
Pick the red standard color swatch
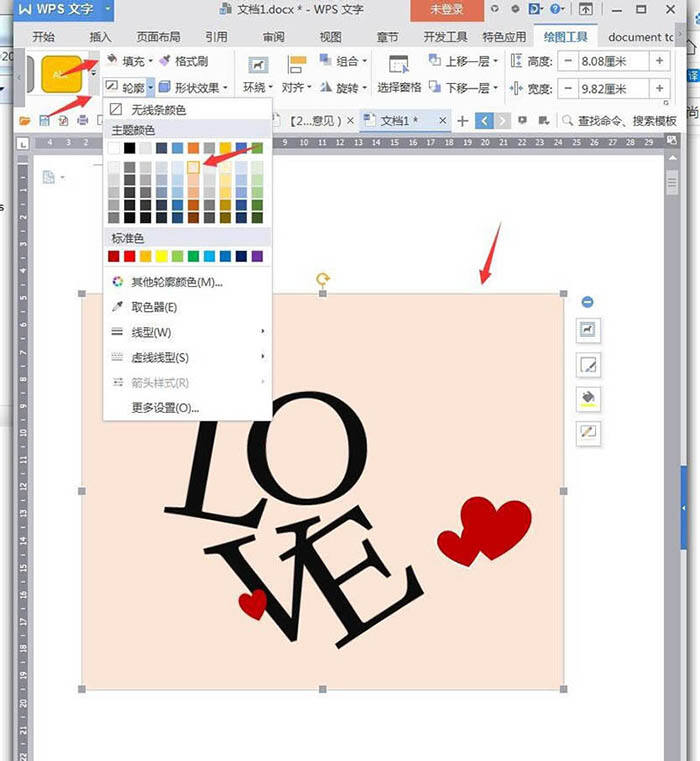point(130,257)
